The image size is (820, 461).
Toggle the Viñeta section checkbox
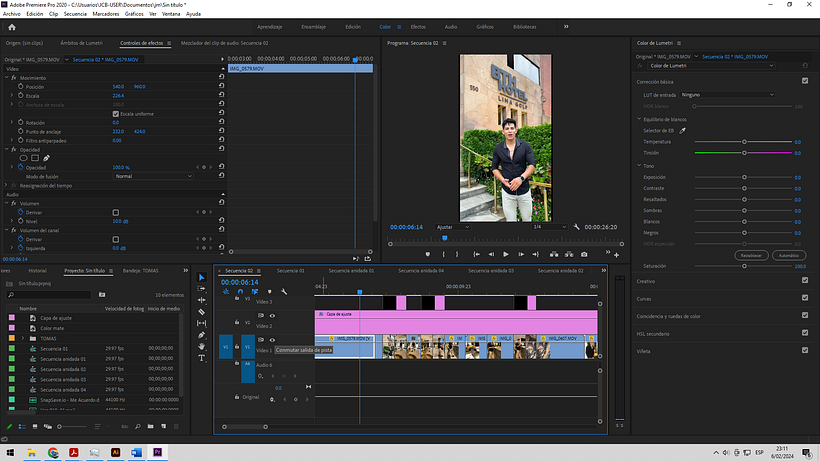805,350
